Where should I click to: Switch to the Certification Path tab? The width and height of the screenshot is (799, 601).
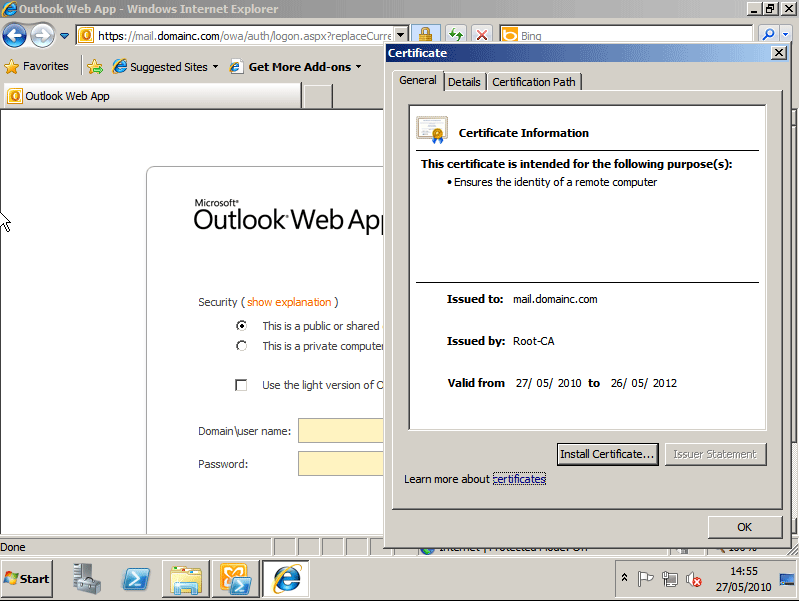pos(534,82)
